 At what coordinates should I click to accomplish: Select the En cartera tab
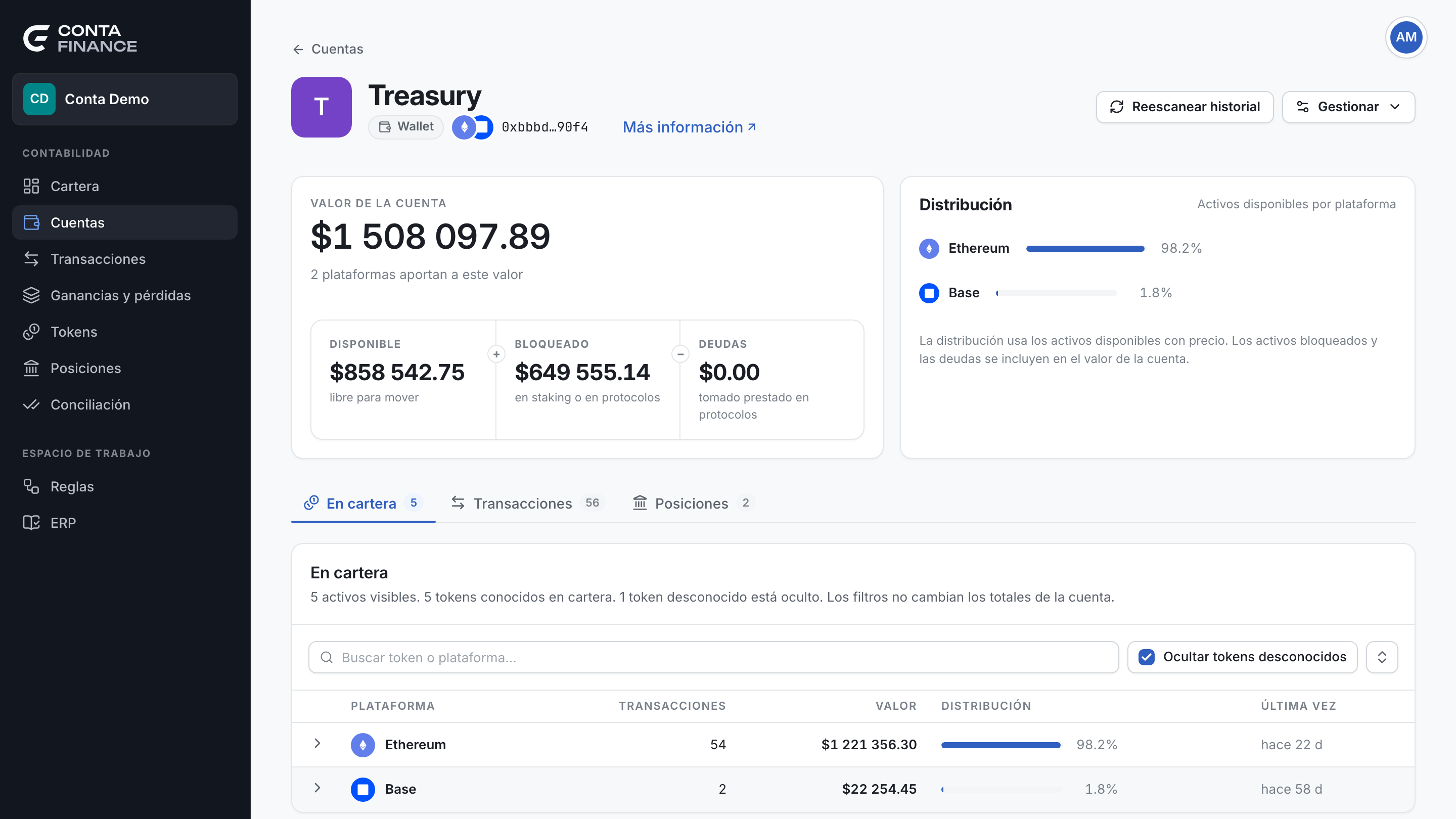tap(363, 503)
